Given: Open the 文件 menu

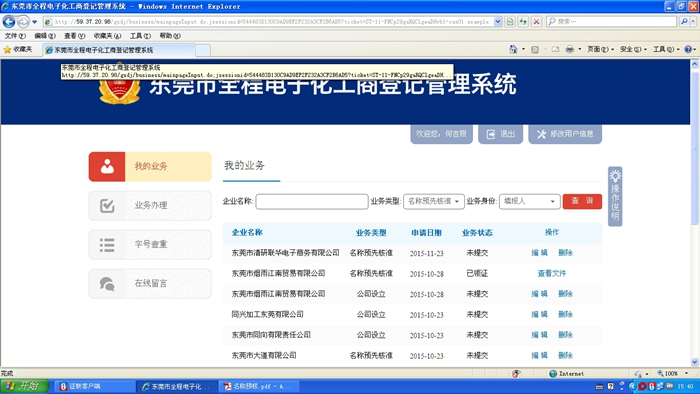Looking at the screenshot, I should (15, 36).
